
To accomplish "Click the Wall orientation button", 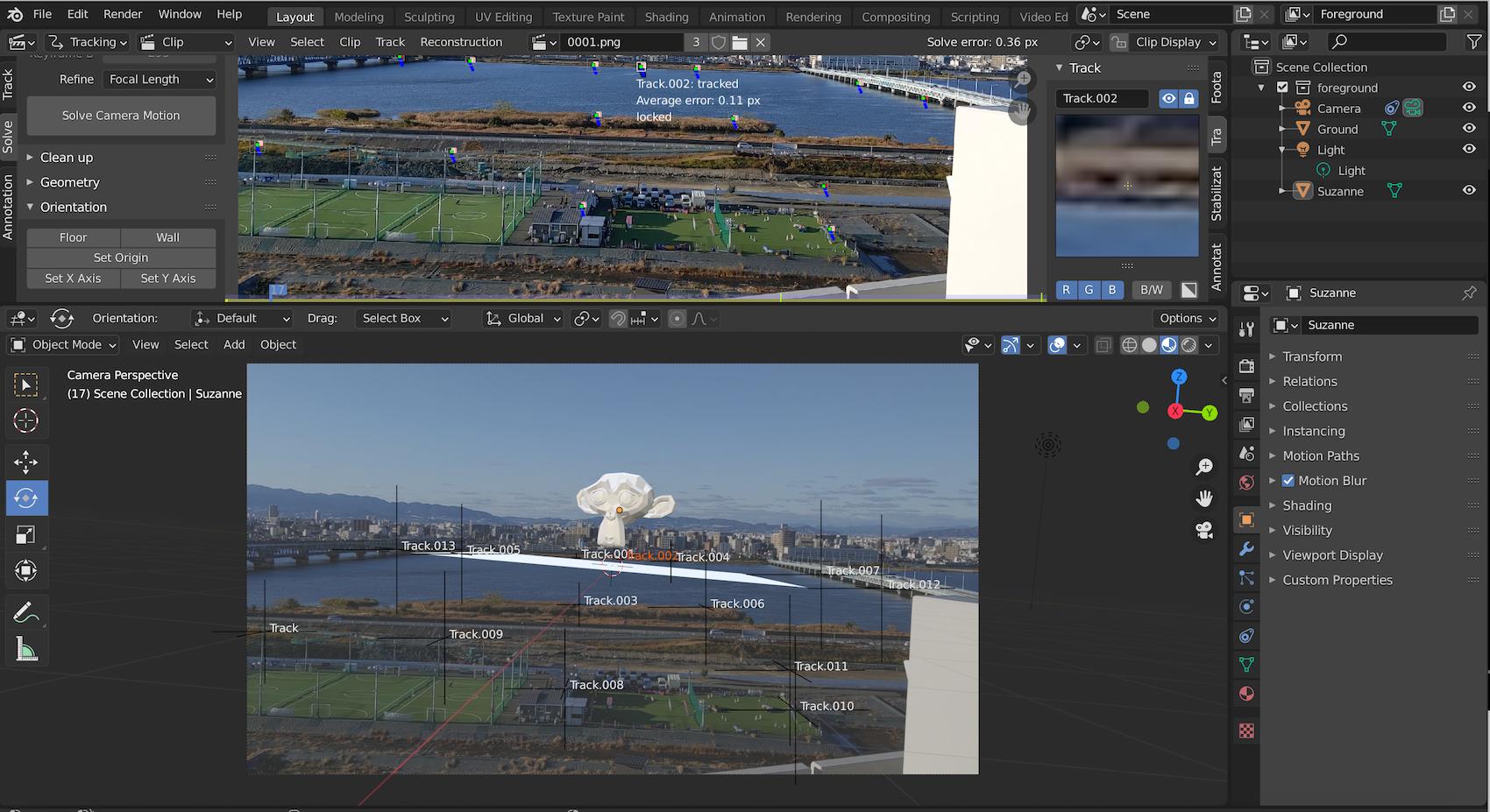I will (168, 237).
